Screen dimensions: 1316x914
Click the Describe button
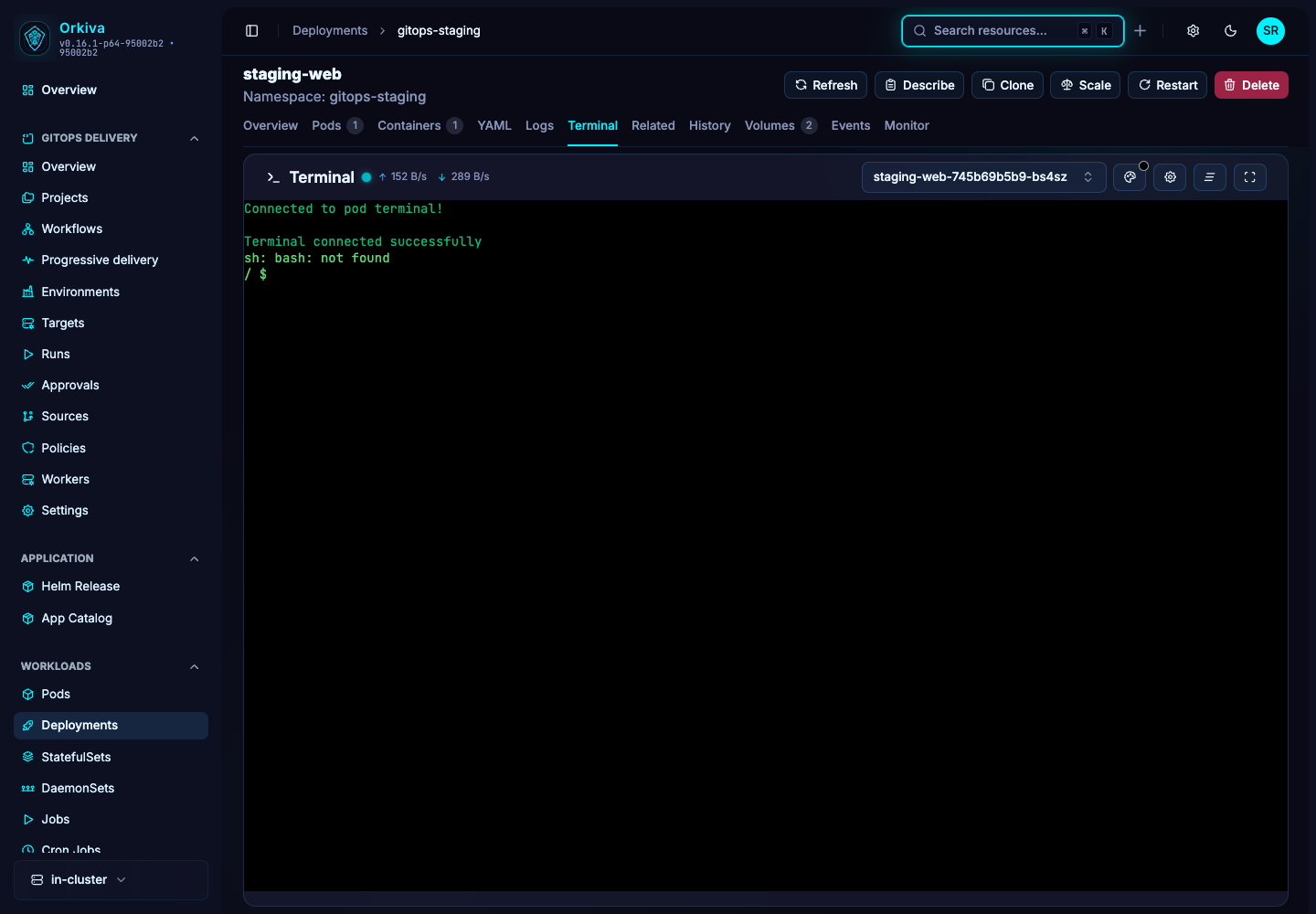[919, 85]
